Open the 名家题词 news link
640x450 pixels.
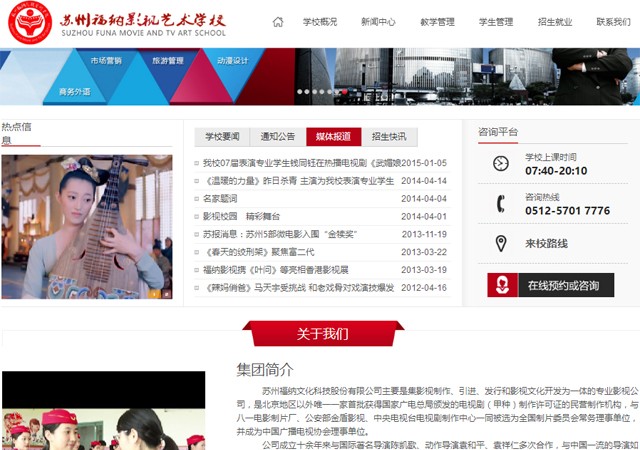click(x=224, y=199)
